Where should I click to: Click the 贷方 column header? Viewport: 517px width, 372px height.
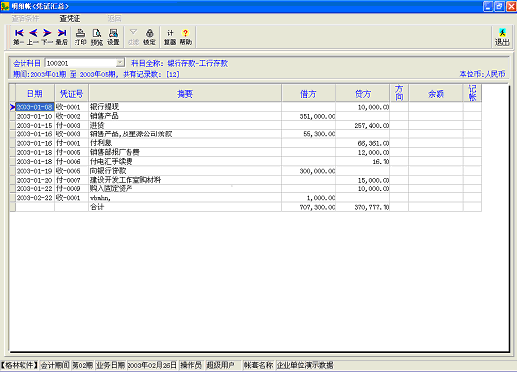363,94
